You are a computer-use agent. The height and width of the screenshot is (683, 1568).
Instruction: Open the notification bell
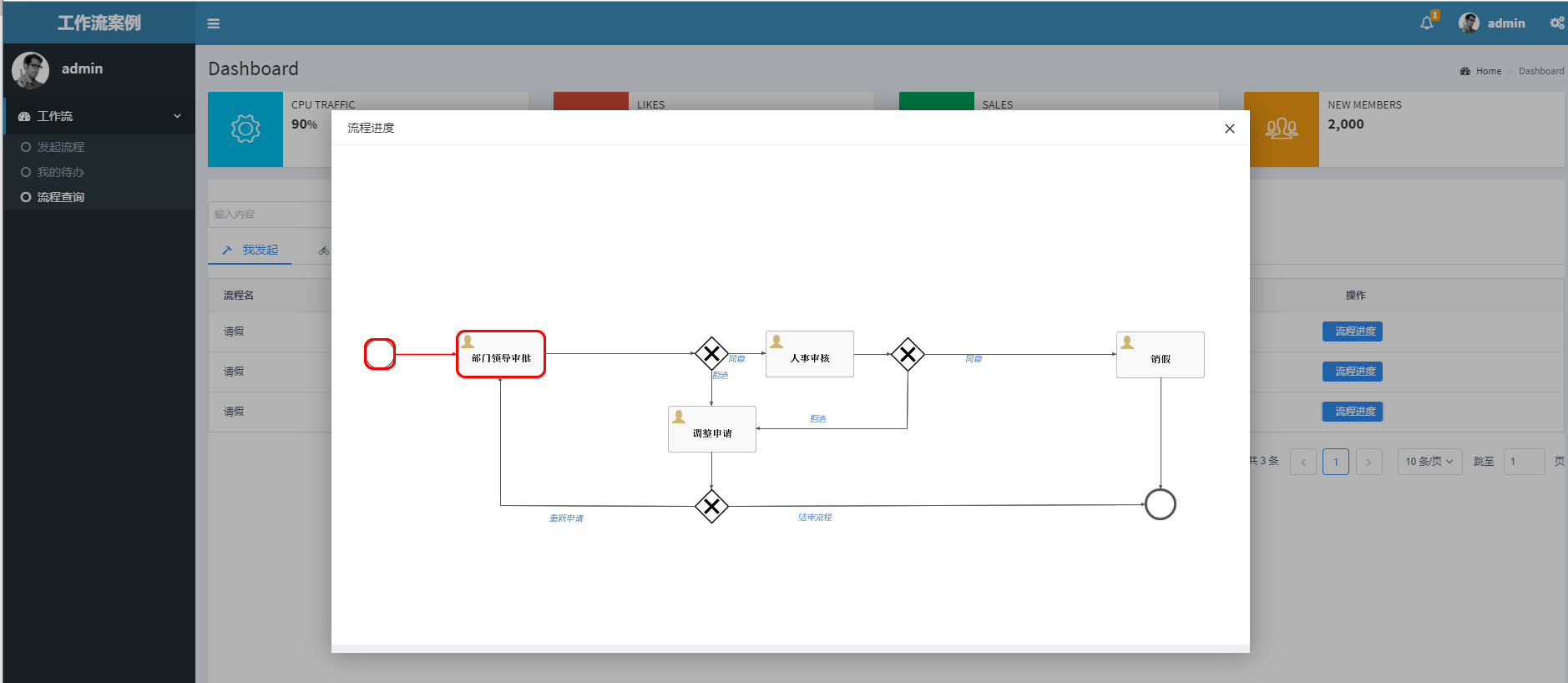1427,23
